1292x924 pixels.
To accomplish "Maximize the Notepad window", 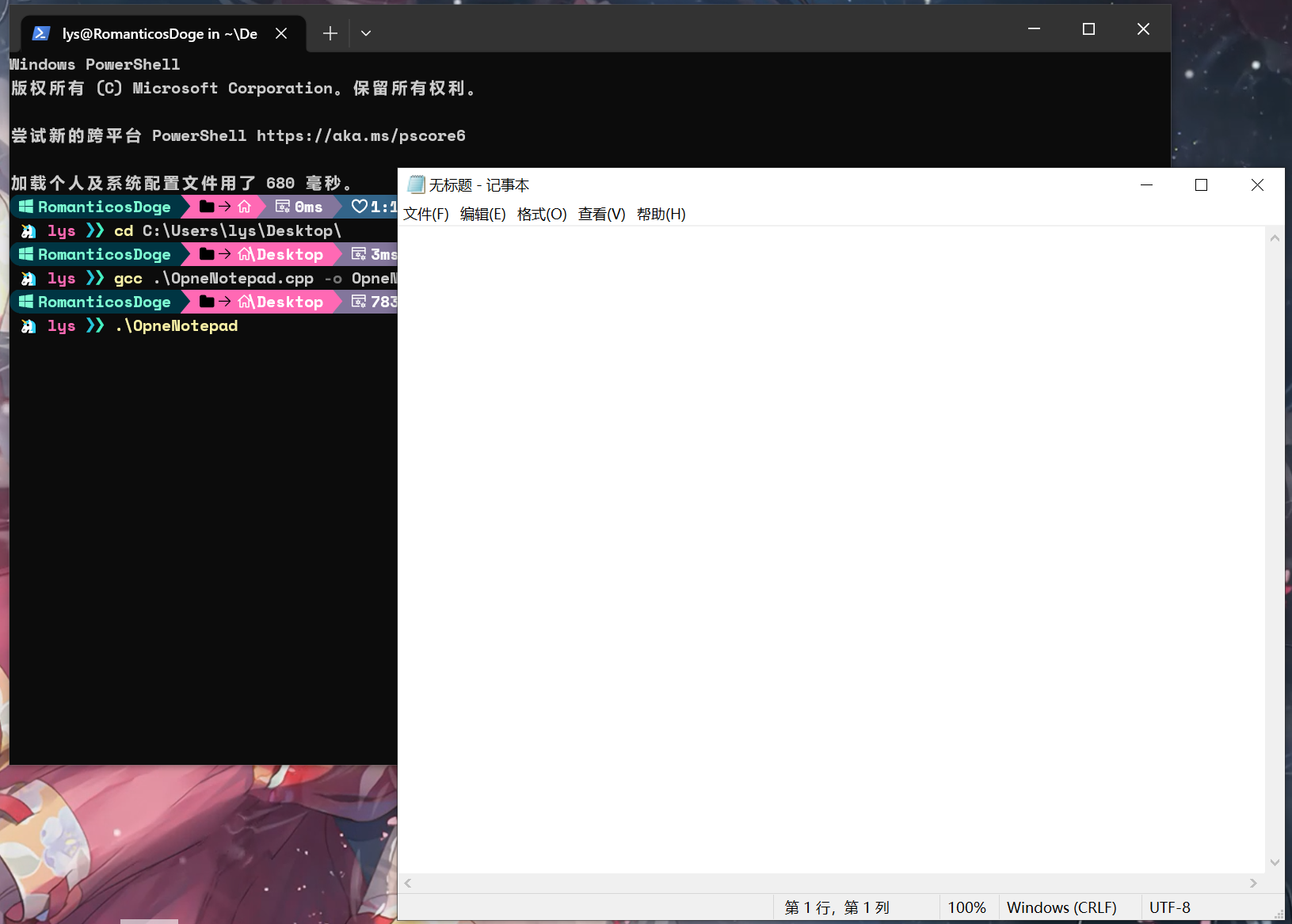I will coord(1201,184).
